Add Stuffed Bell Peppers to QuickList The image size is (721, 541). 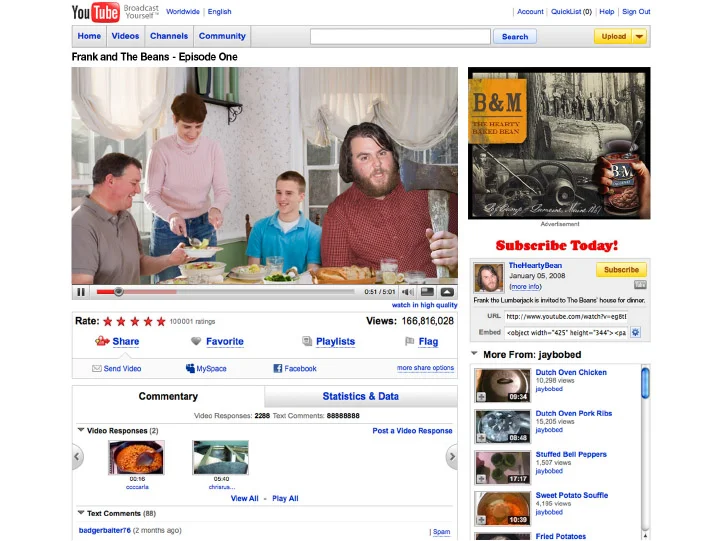point(481,478)
